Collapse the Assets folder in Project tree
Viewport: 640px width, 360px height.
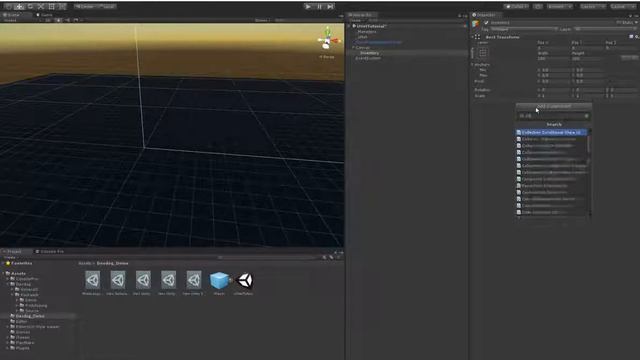(4, 273)
